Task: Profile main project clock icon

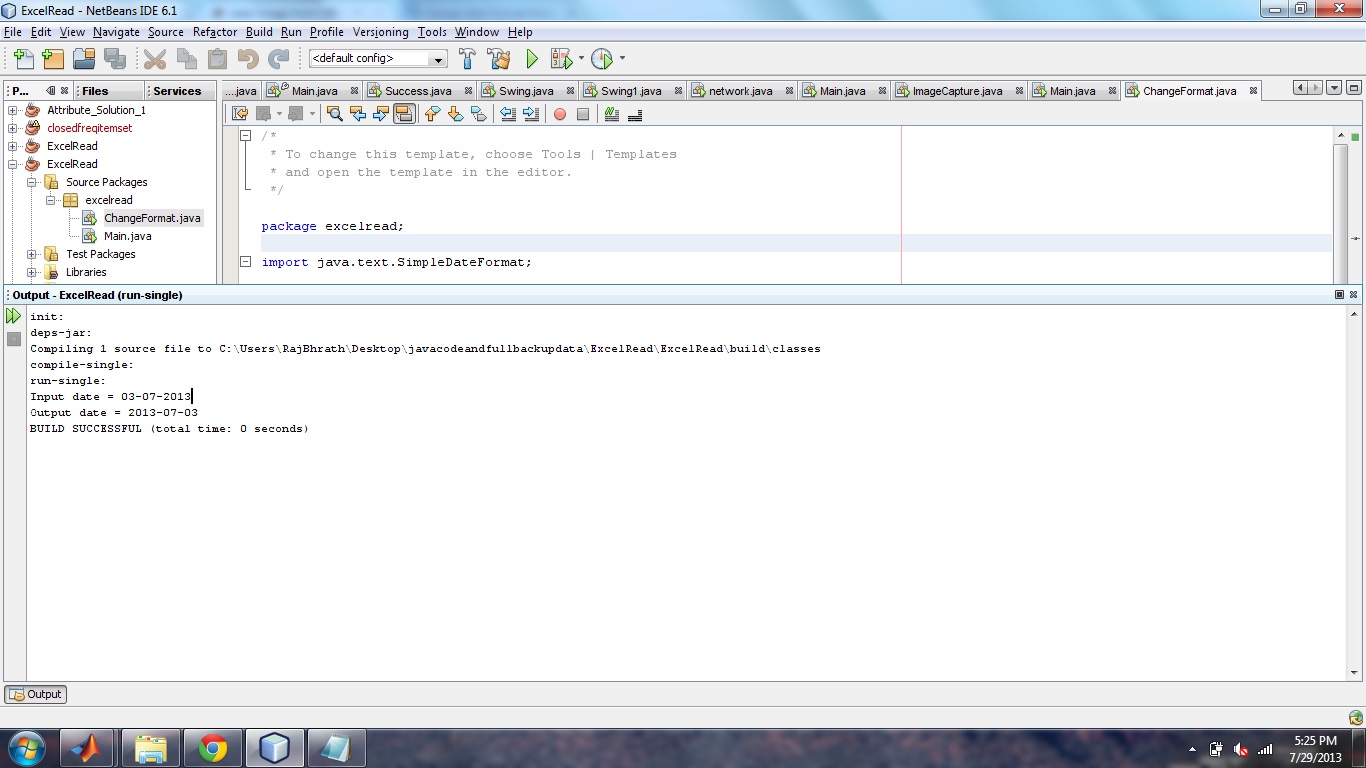Action: tap(601, 59)
